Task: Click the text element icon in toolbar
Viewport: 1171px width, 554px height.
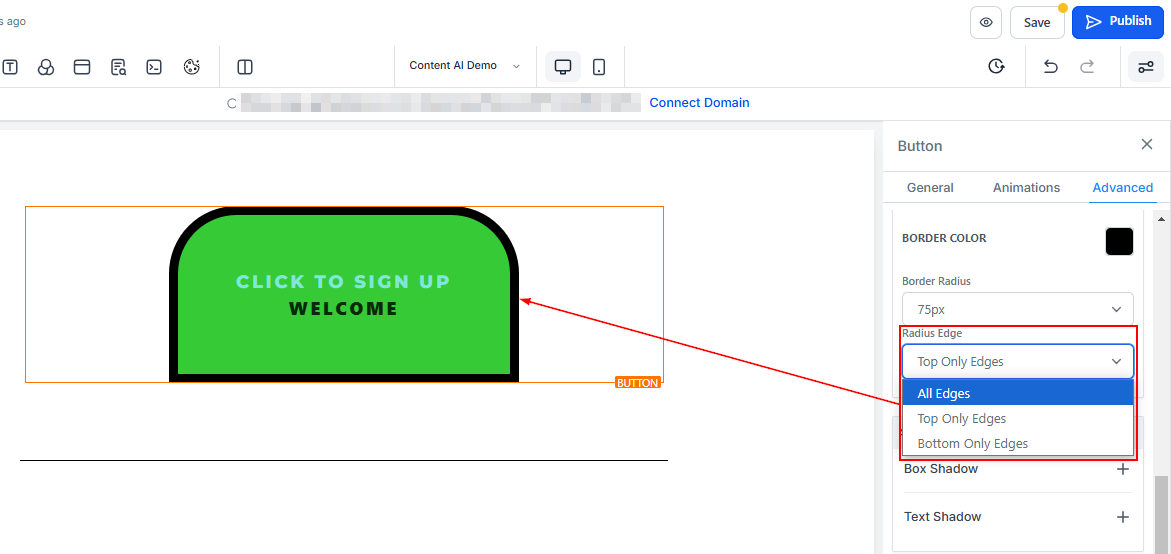Action: (x=10, y=67)
